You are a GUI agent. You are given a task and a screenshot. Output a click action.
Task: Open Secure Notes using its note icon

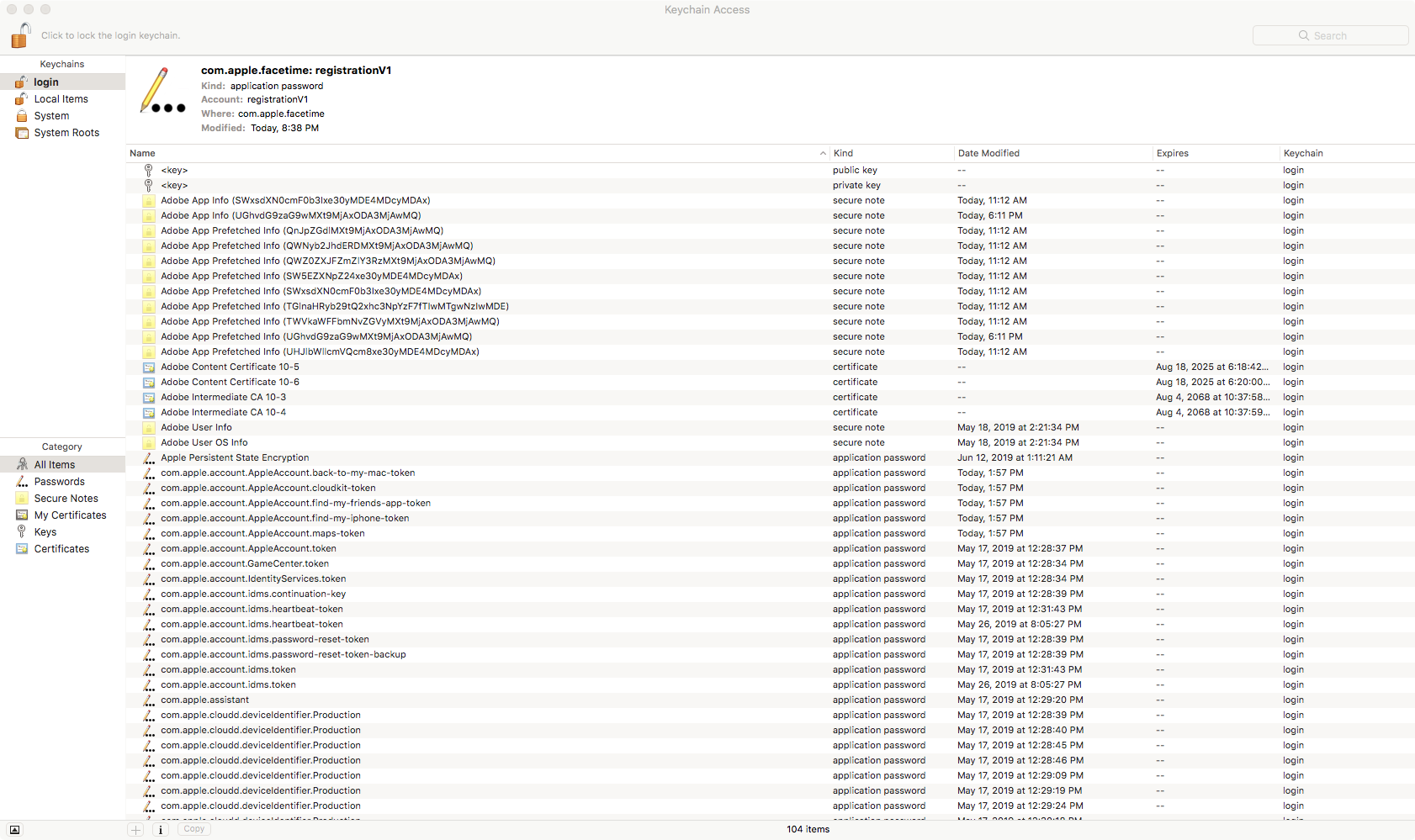point(20,498)
